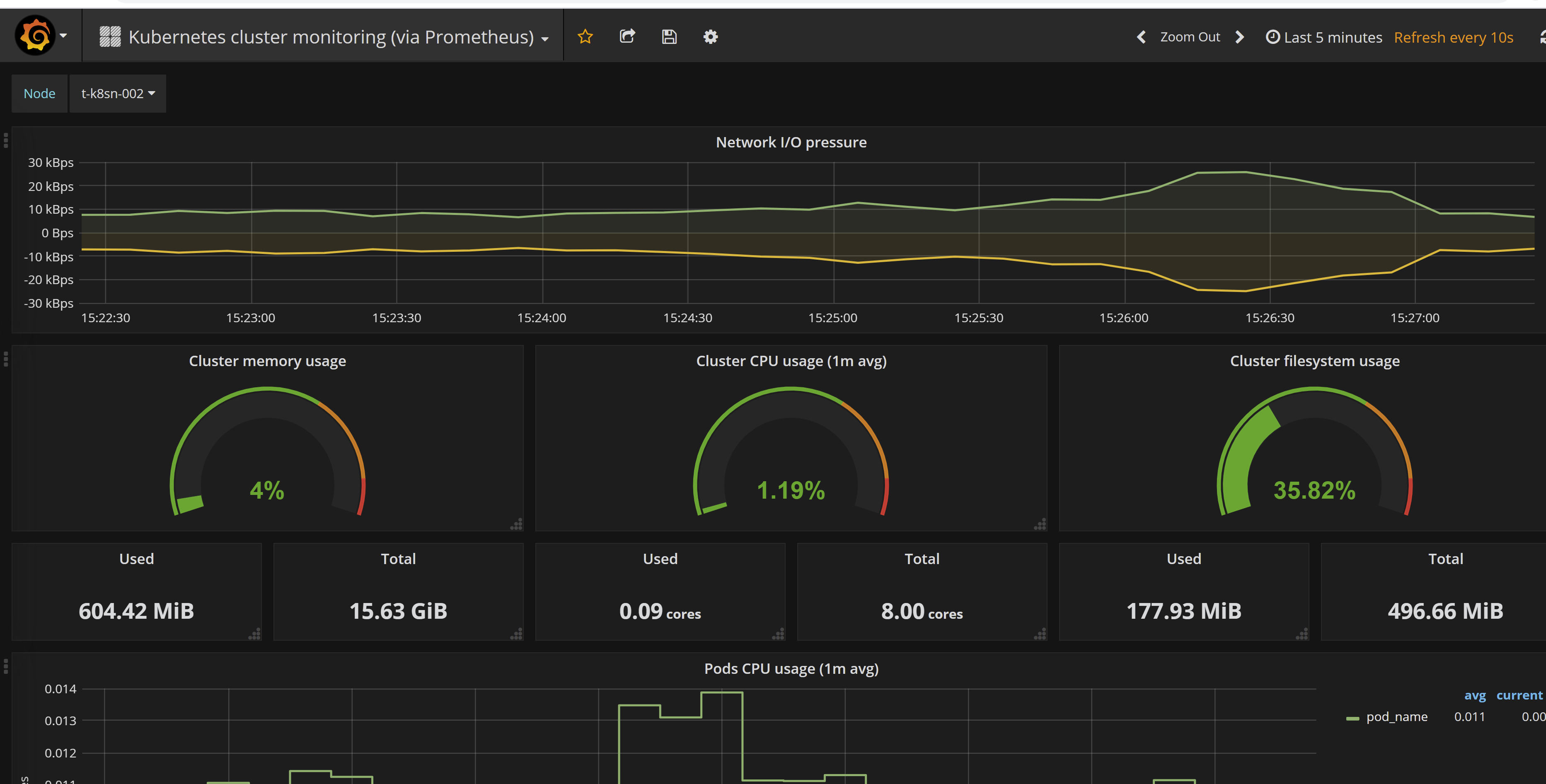Click the 15:25:00 time axis label
1546x784 pixels.
832,318
